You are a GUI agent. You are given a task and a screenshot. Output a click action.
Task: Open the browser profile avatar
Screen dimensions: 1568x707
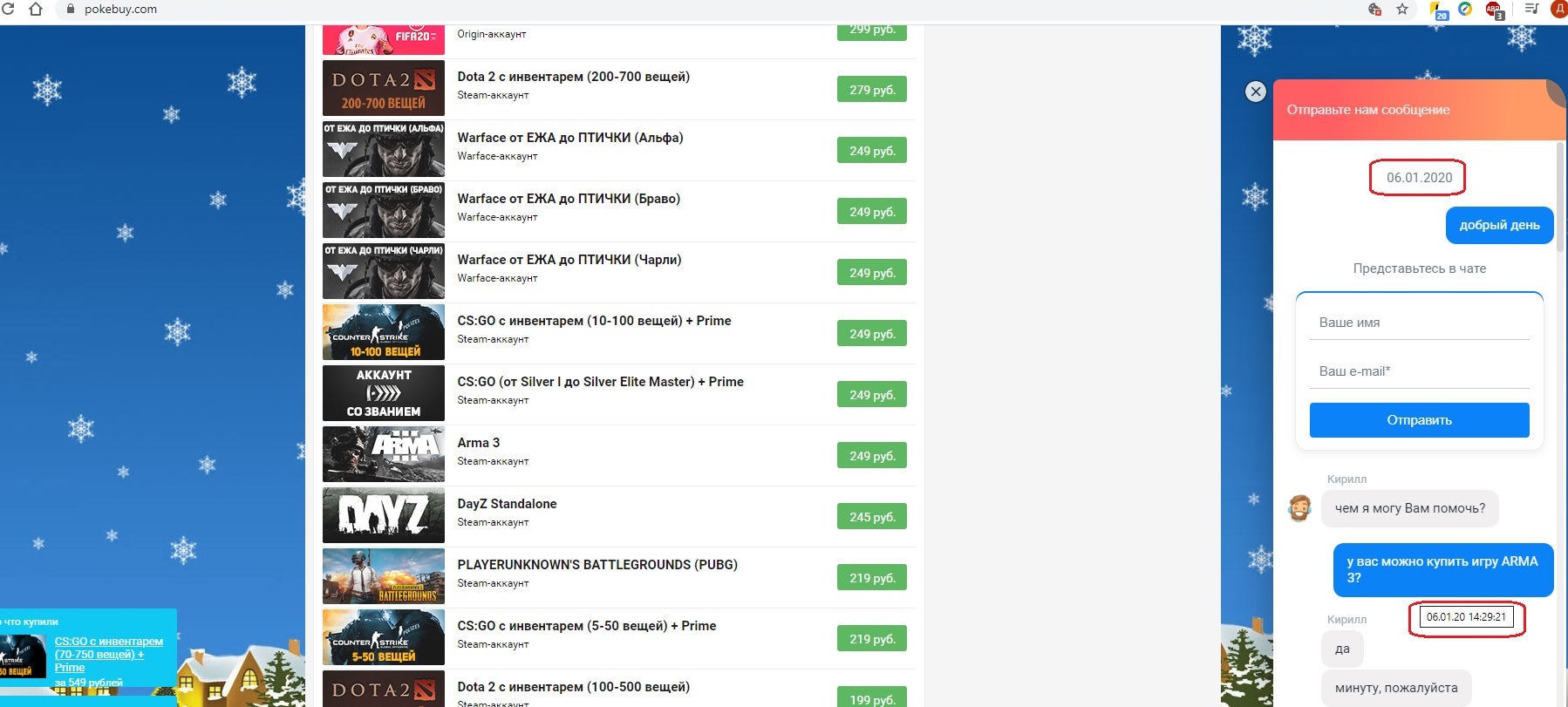1560,9
